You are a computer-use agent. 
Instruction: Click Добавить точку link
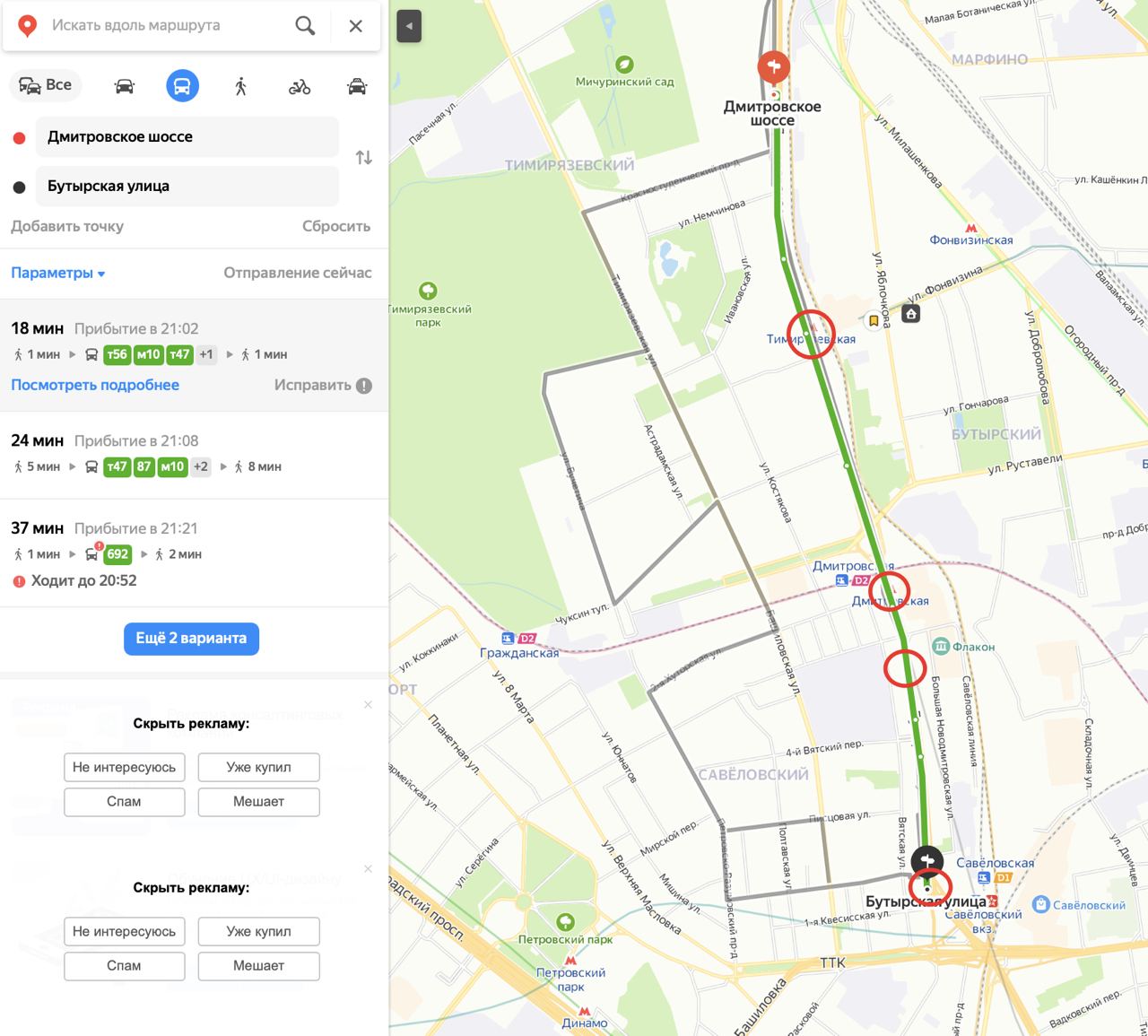67,226
